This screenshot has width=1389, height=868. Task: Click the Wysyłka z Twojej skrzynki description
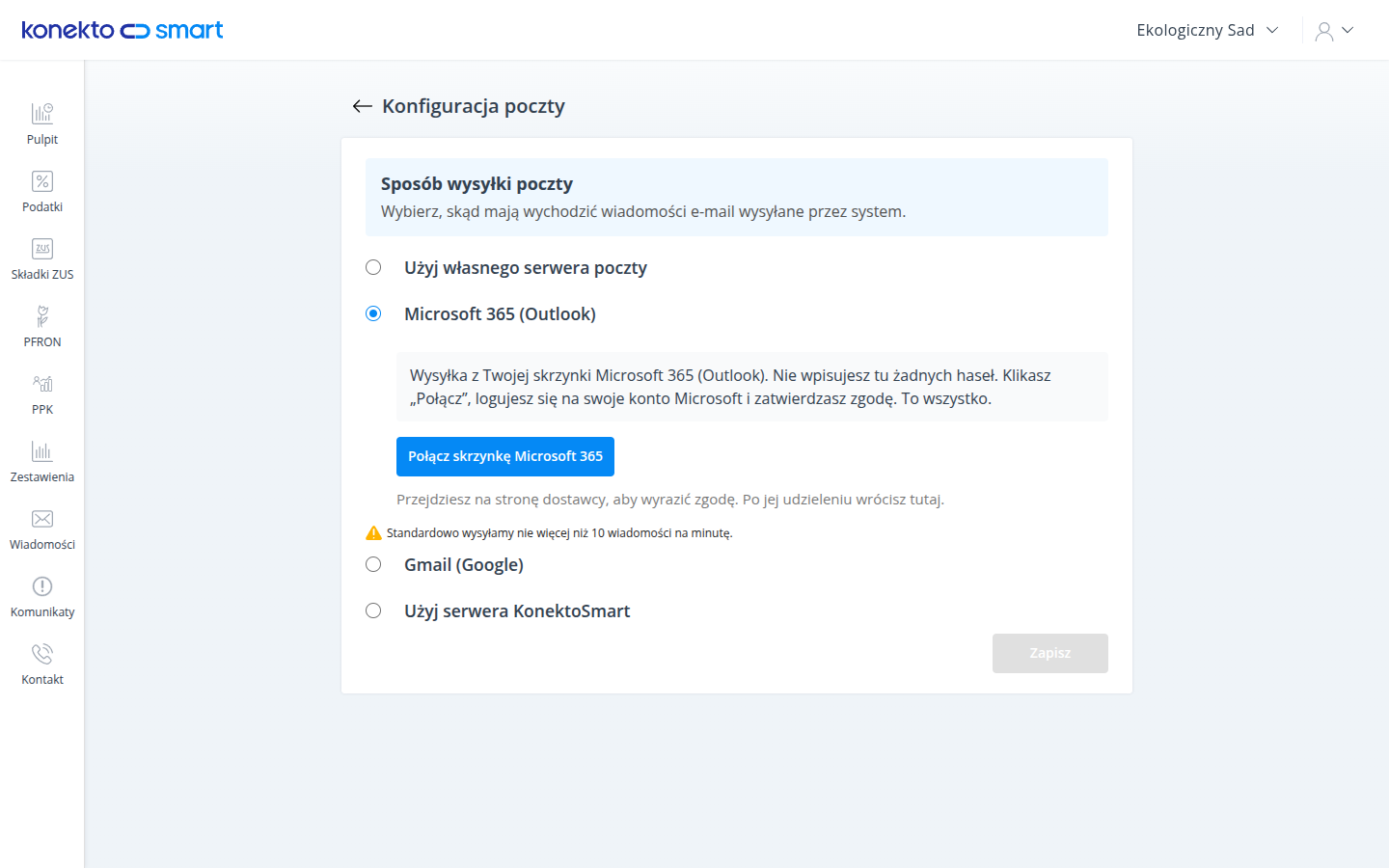[x=730, y=387]
